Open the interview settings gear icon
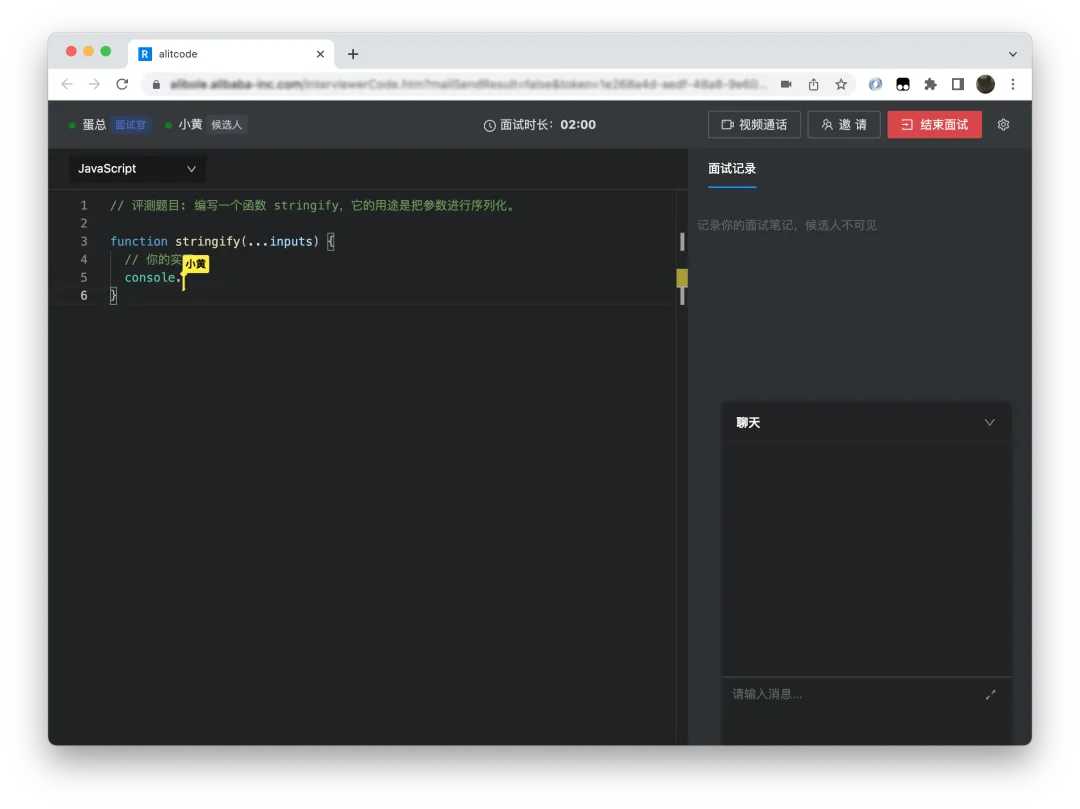The height and width of the screenshot is (809, 1080). 1003,124
